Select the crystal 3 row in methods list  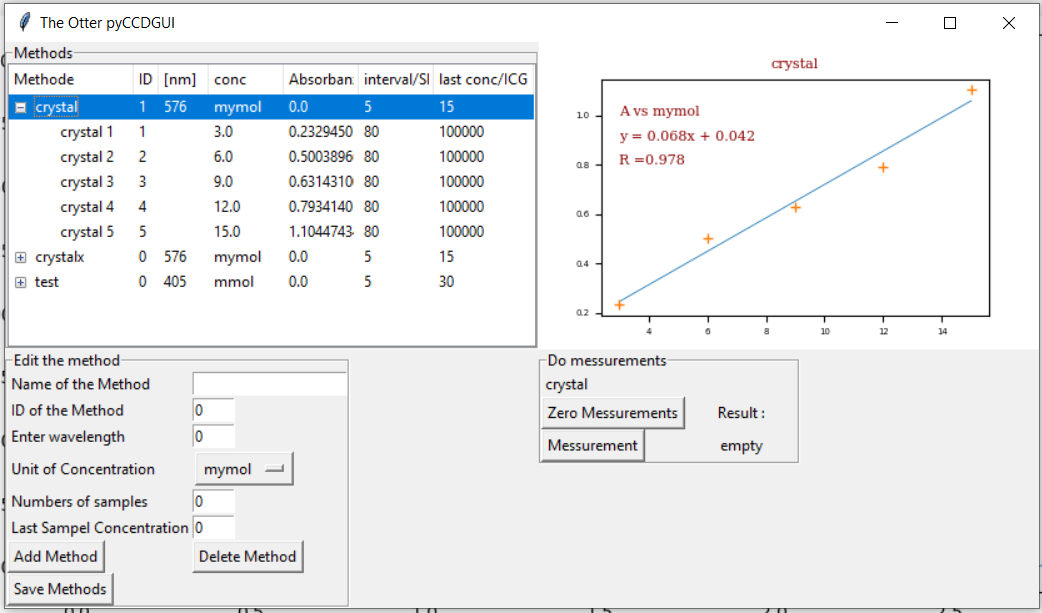click(x=87, y=182)
